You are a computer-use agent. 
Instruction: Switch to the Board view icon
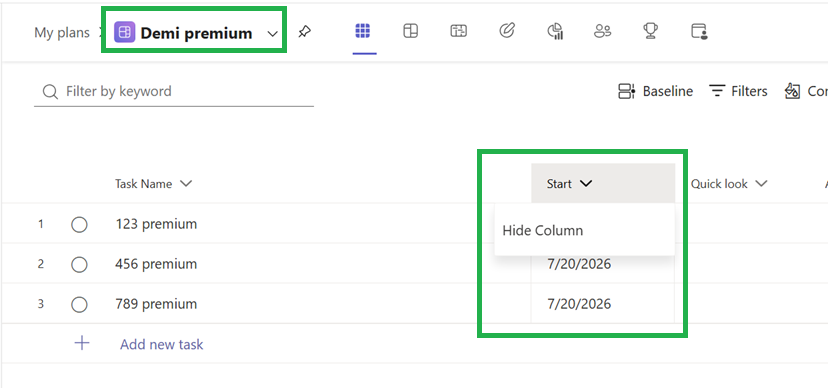click(410, 31)
